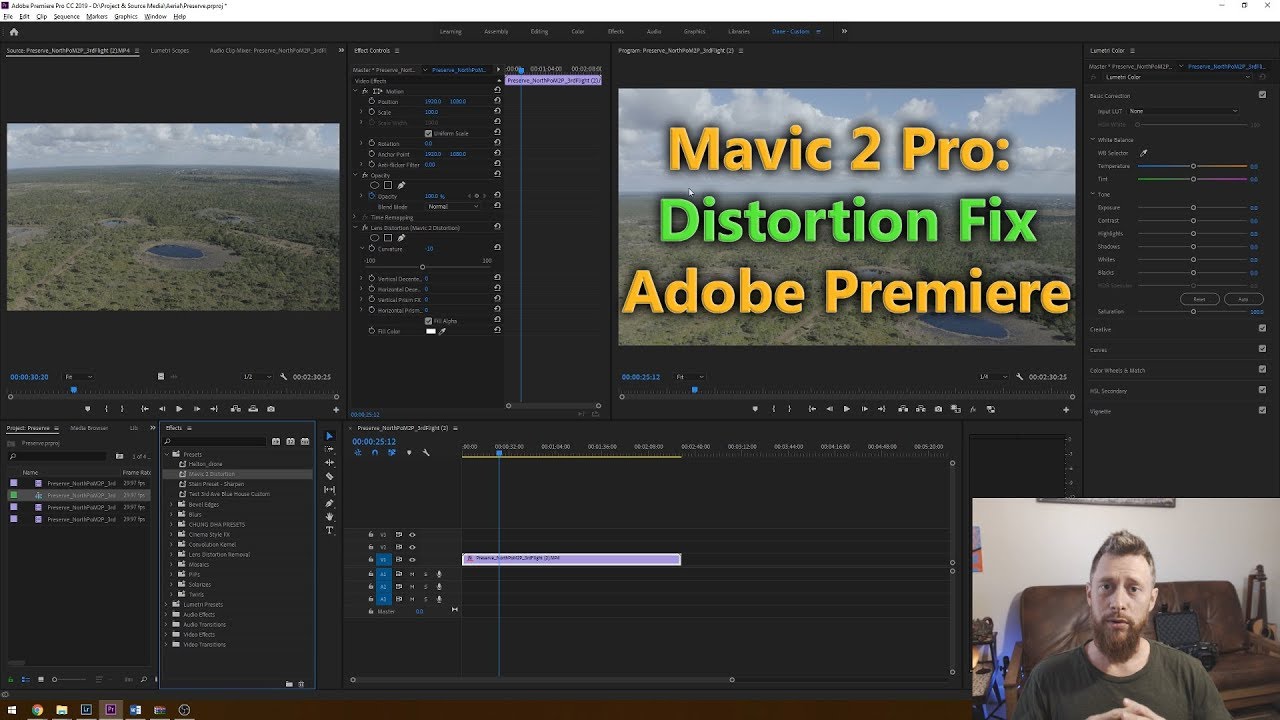
Task: Select the Selection tool in timeline toolbox
Action: coord(330,437)
